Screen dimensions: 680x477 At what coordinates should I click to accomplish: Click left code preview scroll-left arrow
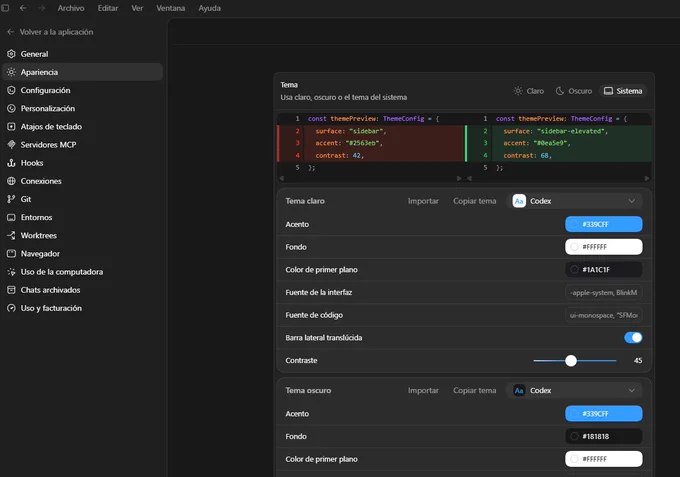pyautogui.click(x=282, y=178)
